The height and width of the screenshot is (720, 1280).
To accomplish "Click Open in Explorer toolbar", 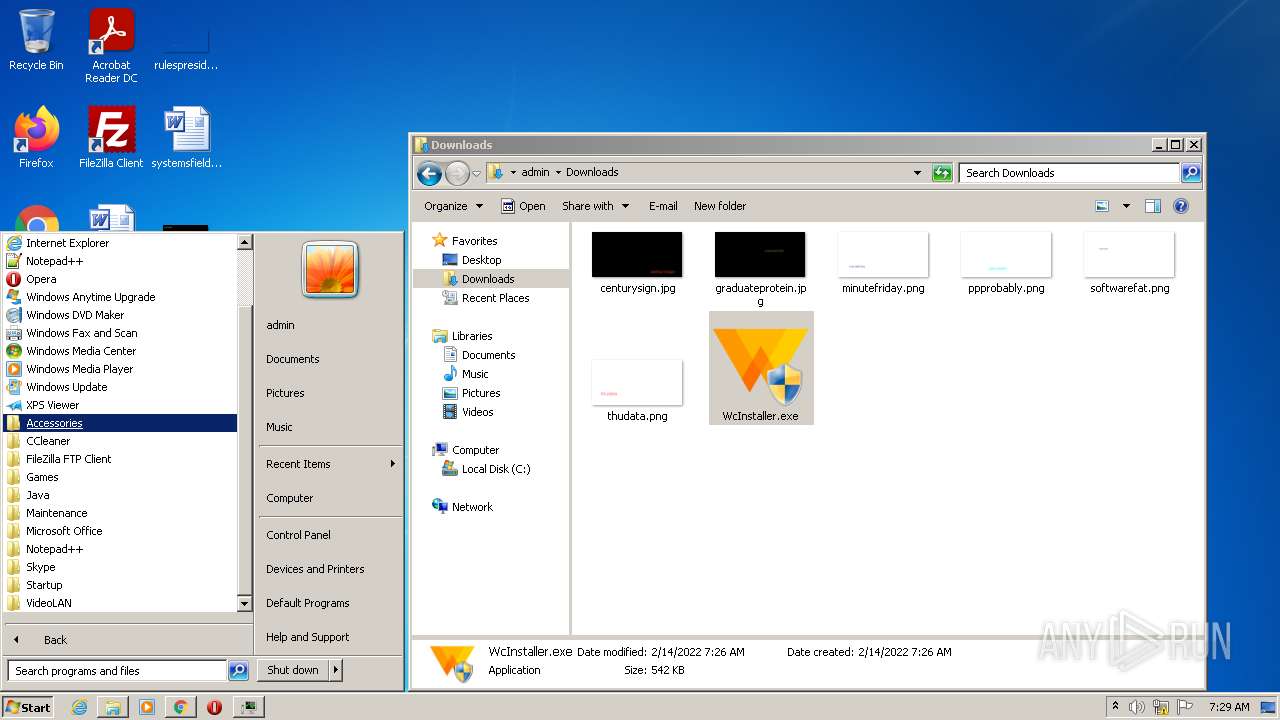I will (523, 206).
